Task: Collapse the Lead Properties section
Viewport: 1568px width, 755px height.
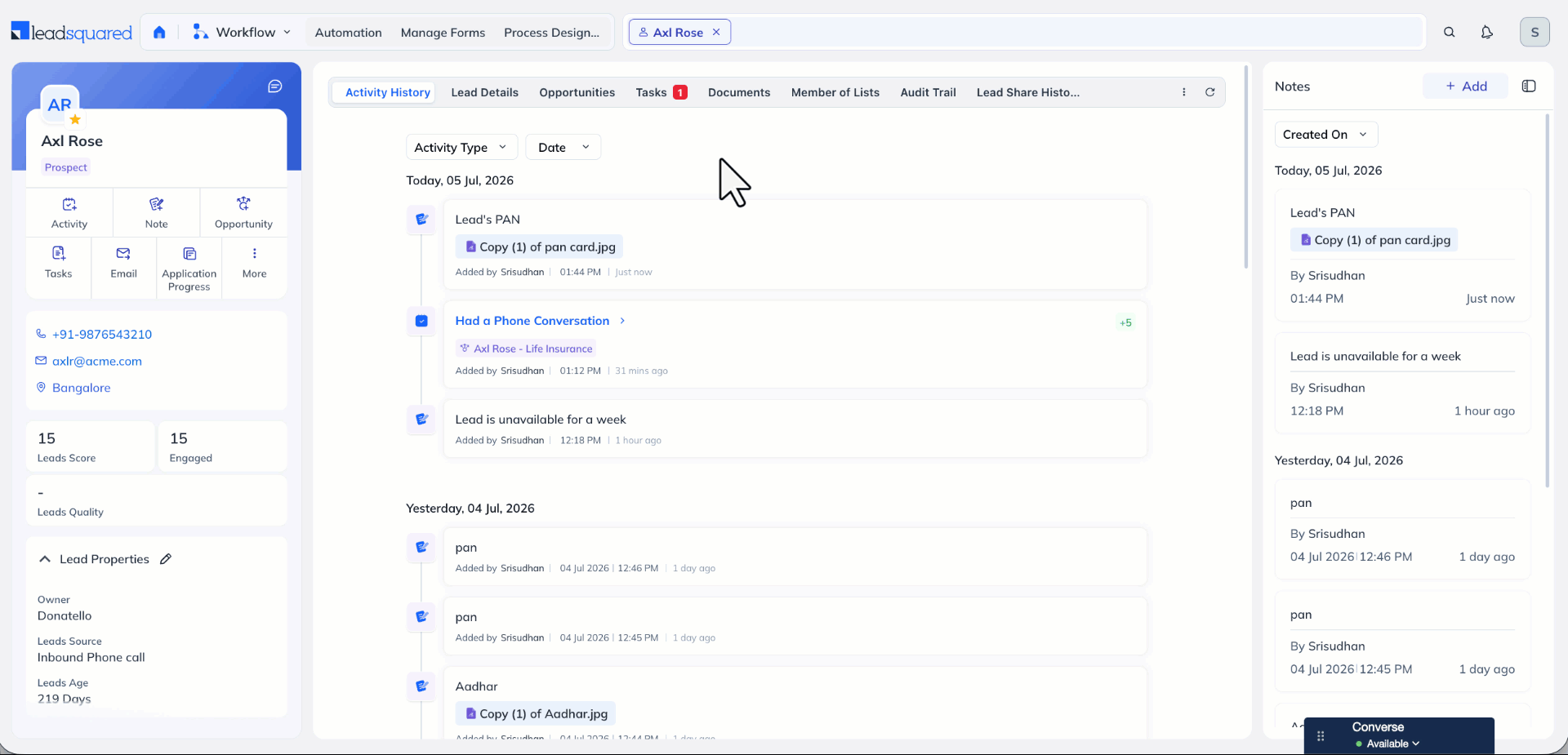Action: [x=45, y=559]
